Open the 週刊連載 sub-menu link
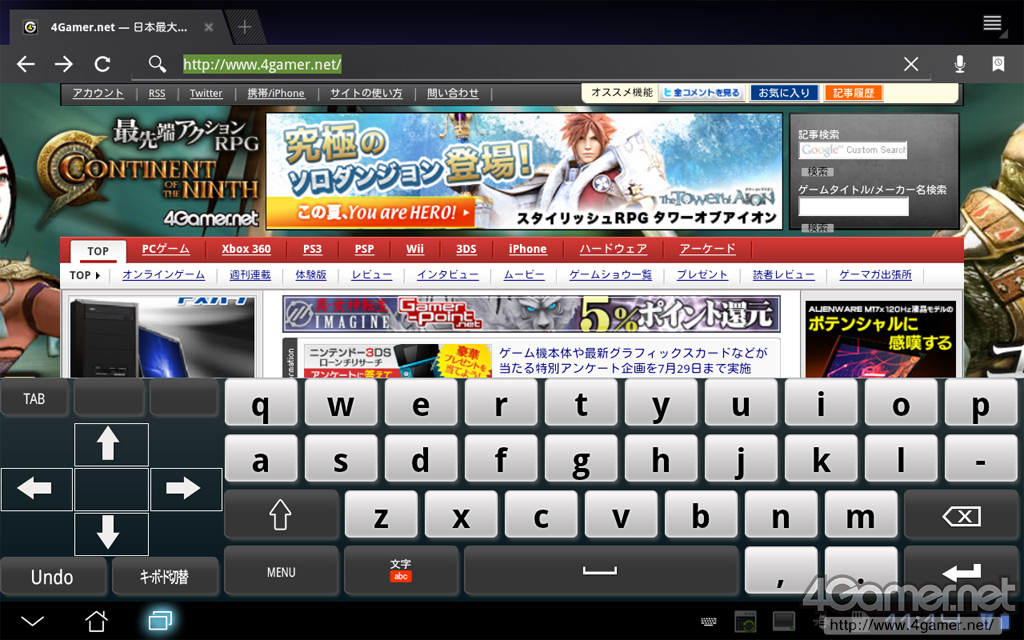The width and height of the screenshot is (1024, 640). [x=250, y=275]
